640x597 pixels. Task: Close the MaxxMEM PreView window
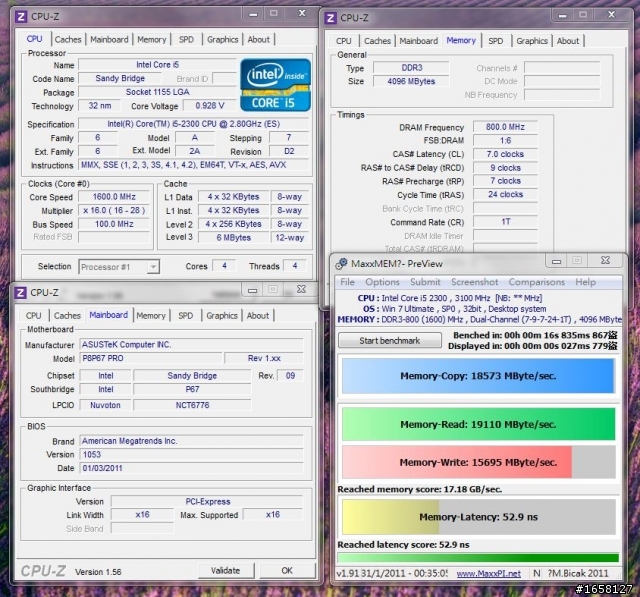605,260
